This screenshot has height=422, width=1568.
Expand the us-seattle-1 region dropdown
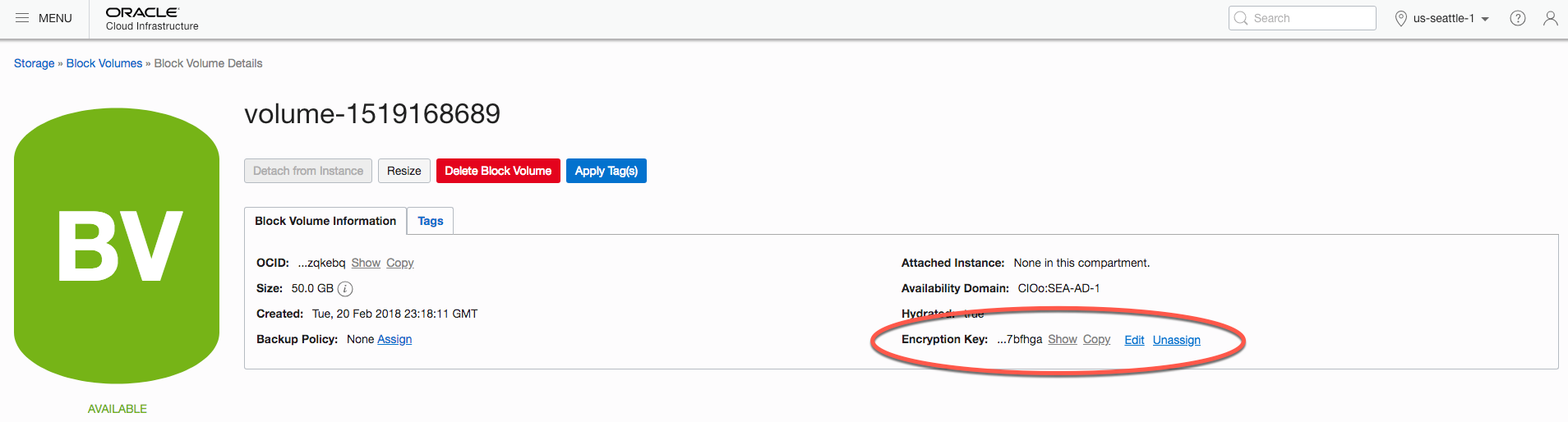(1485, 19)
